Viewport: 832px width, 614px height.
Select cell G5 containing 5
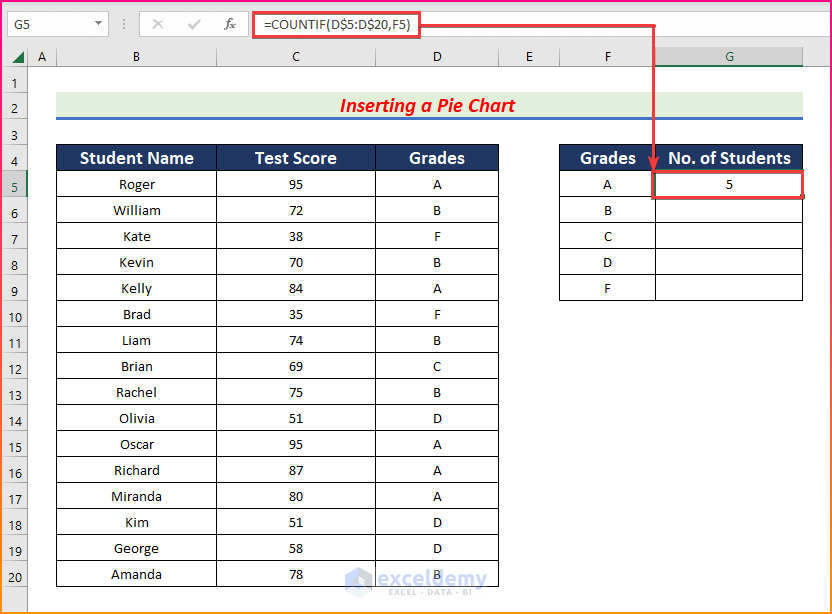[x=729, y=184]
